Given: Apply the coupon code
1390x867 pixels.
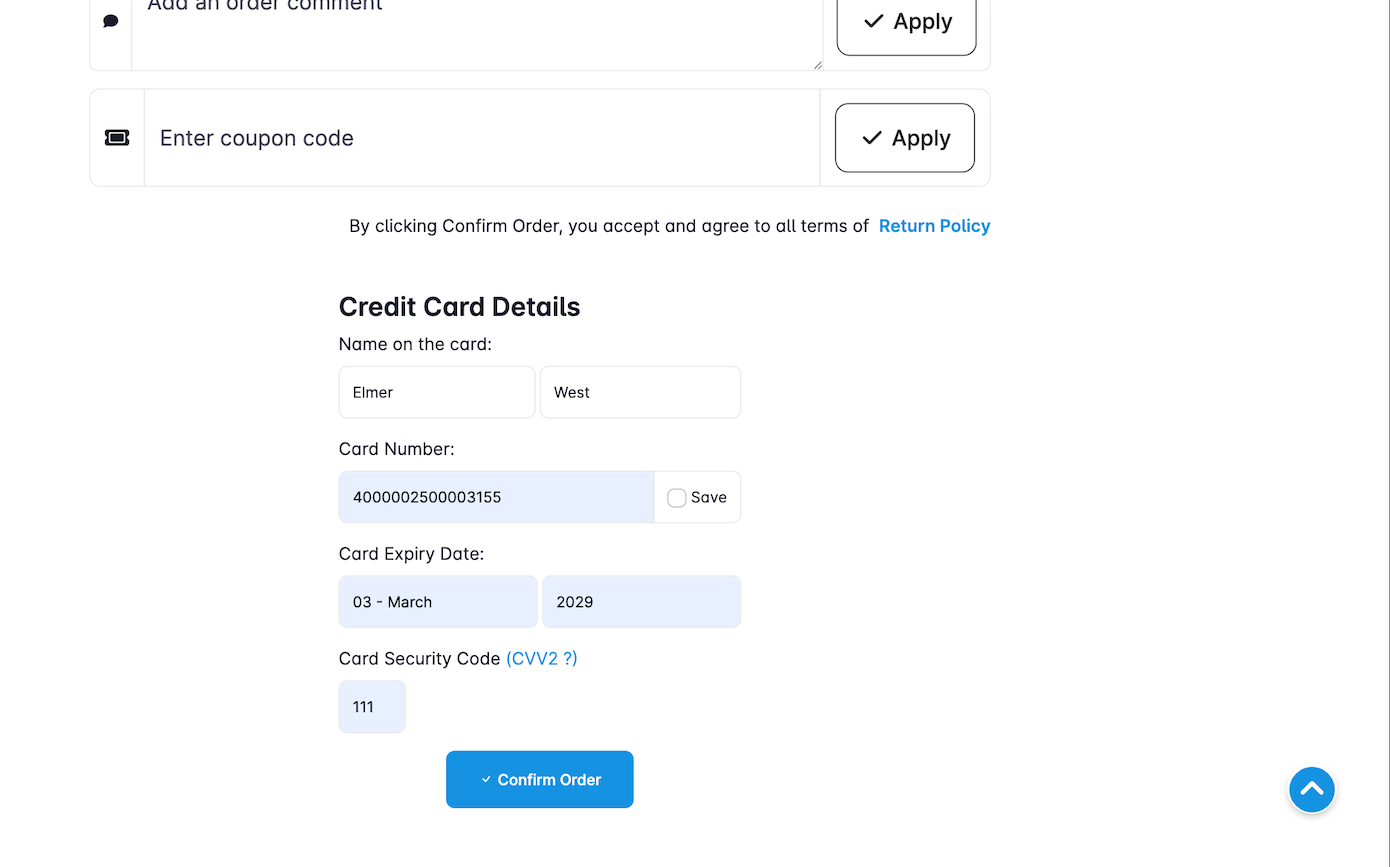Looking at the screenshot, I should pos(904,138).
